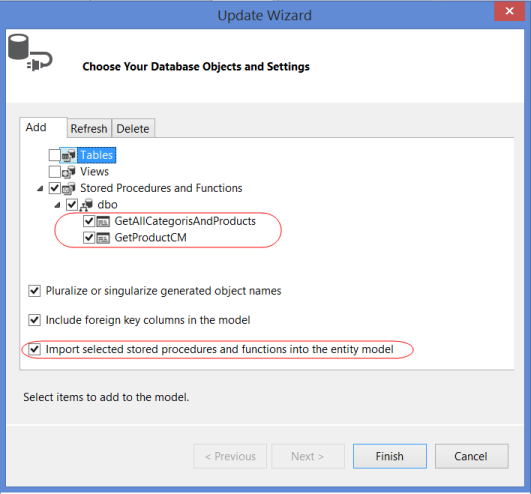The image size is (531, 494).
Task: Click the dbo schema icon
Action: 86,205
